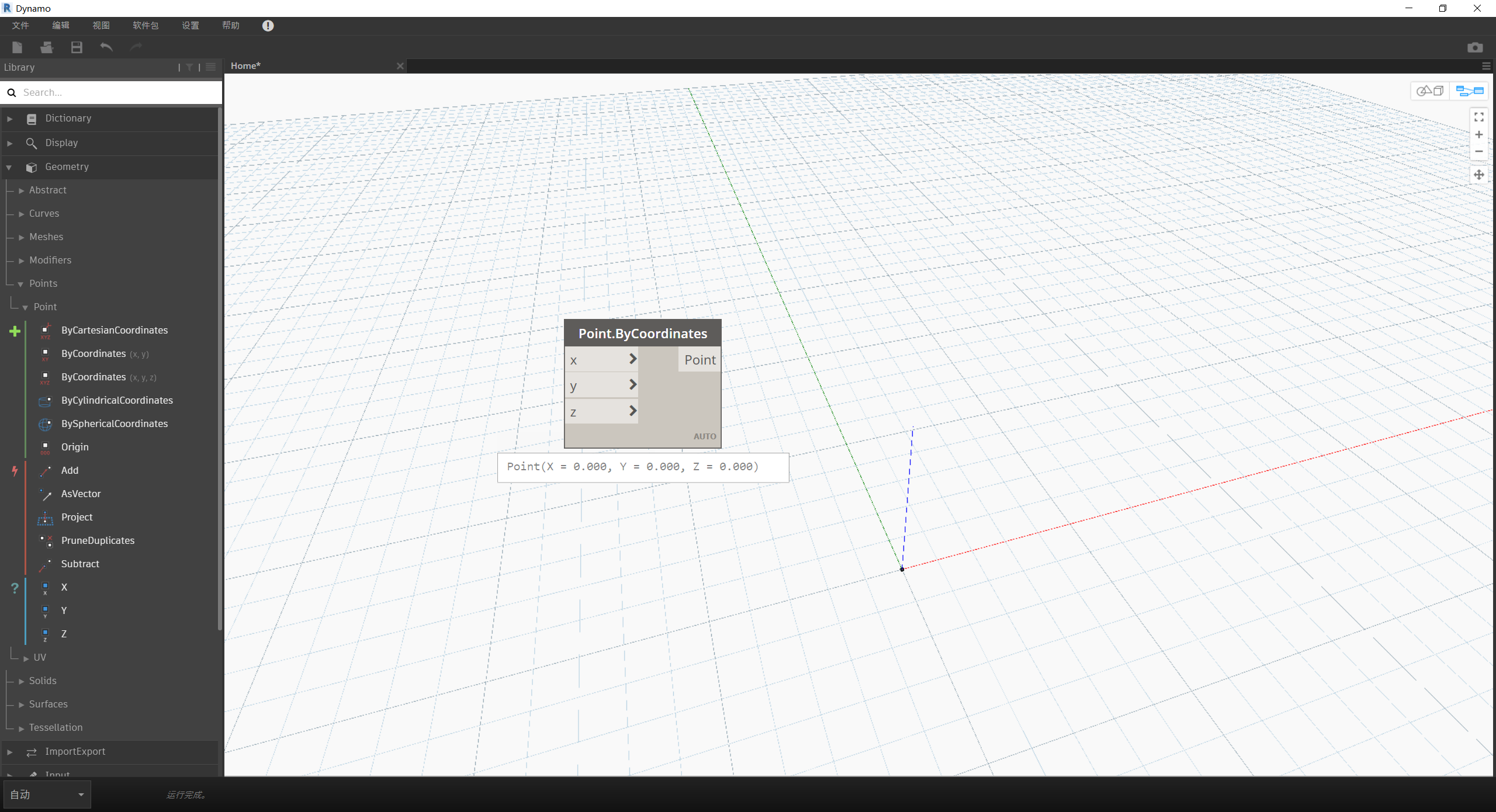Click the Zoom to Fit icon

[x=1478, y=117]
